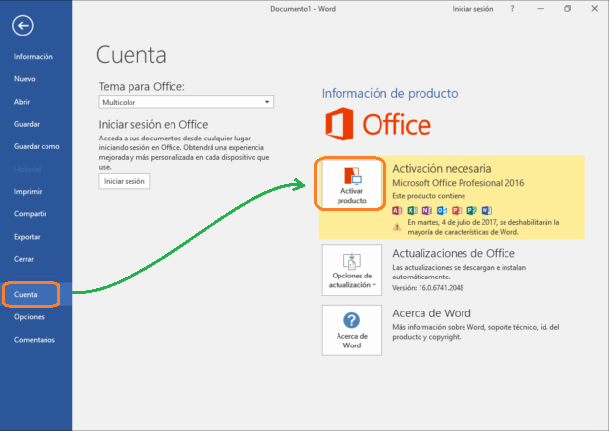Screen dimensions: 609x431
Task: Click the Outlook app icon in product list
Action: click(442, 210)
